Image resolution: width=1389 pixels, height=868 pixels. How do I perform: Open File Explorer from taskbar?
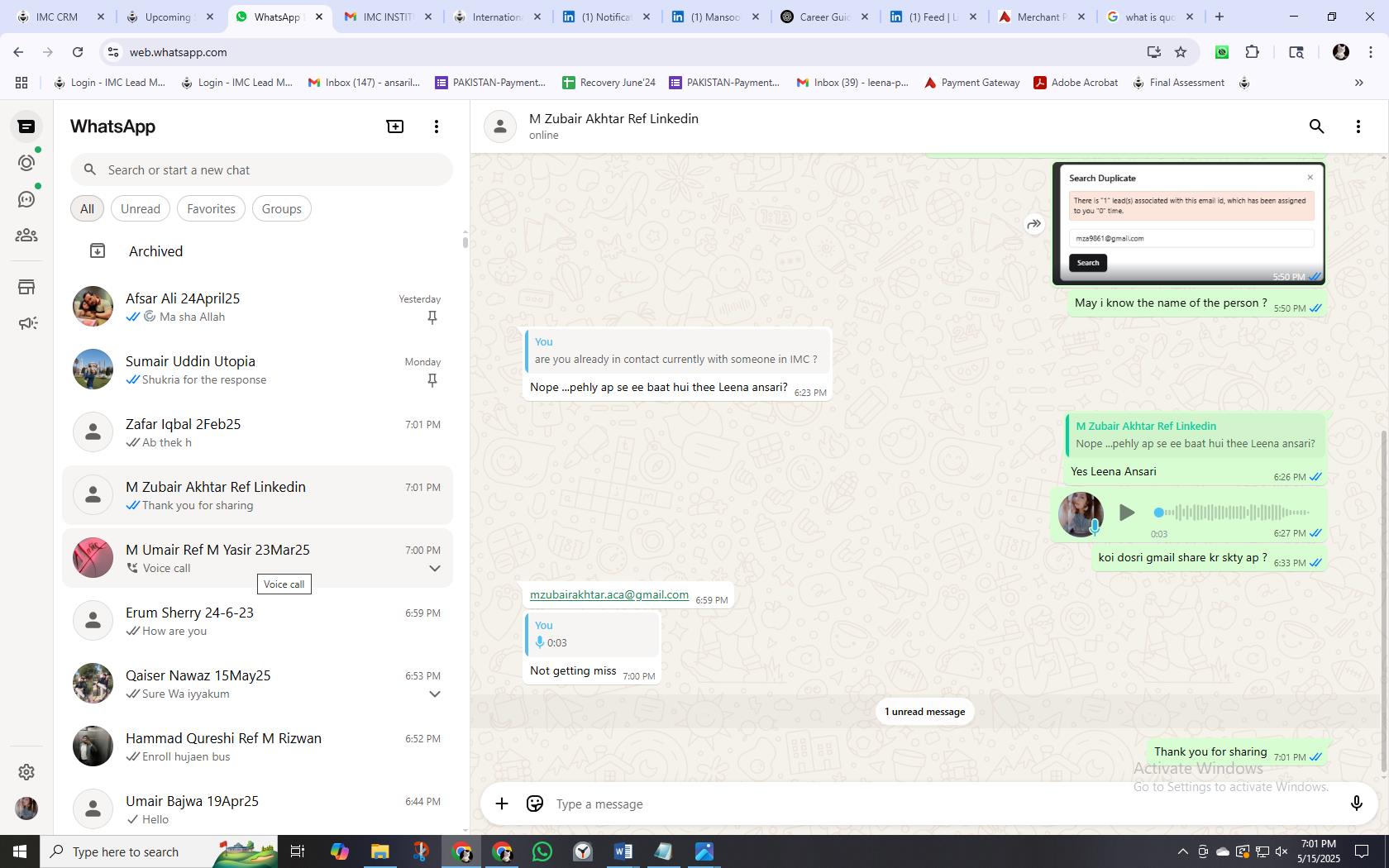(x=380, y=851)
